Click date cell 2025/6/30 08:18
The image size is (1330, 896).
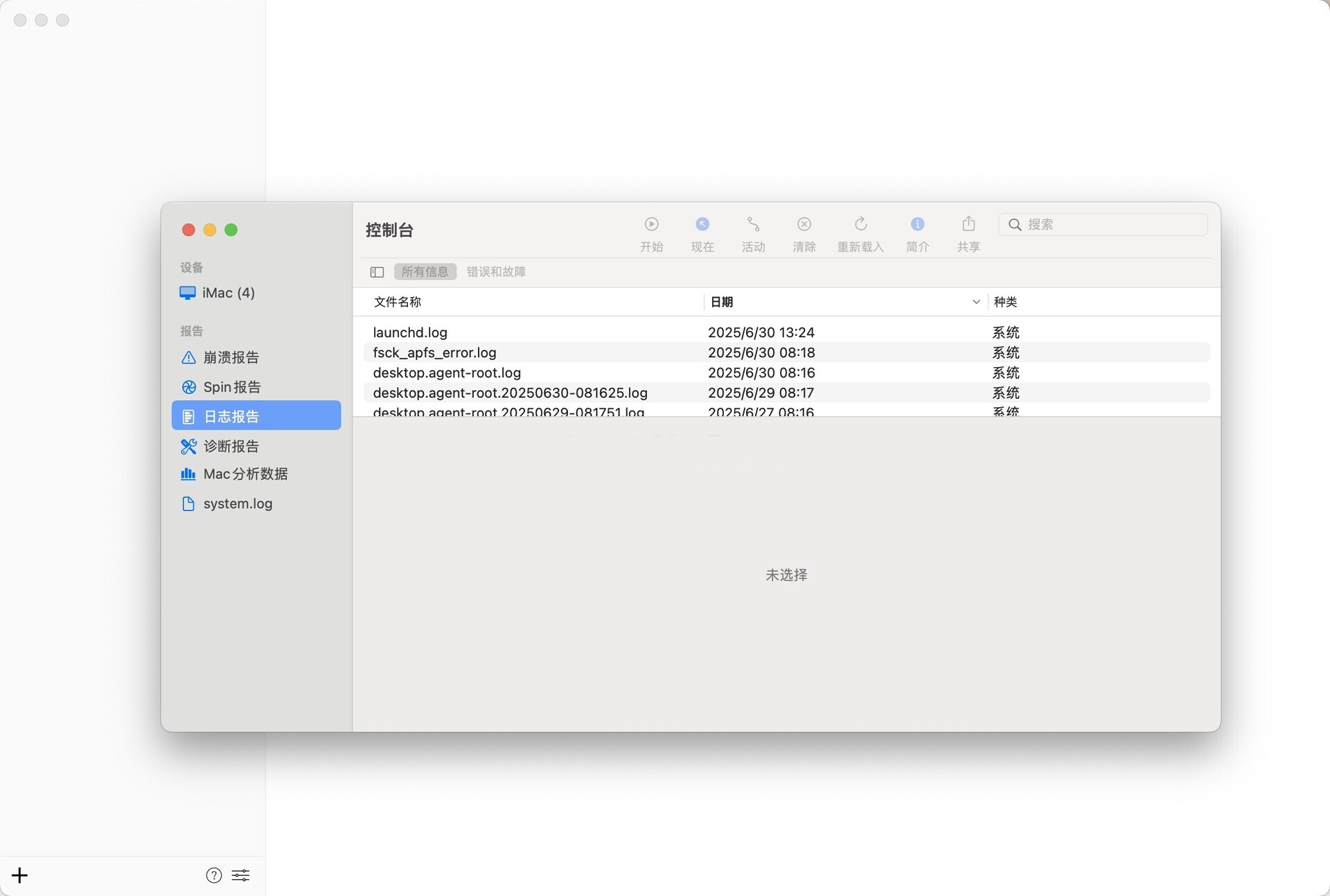click(x=761, y=352)
